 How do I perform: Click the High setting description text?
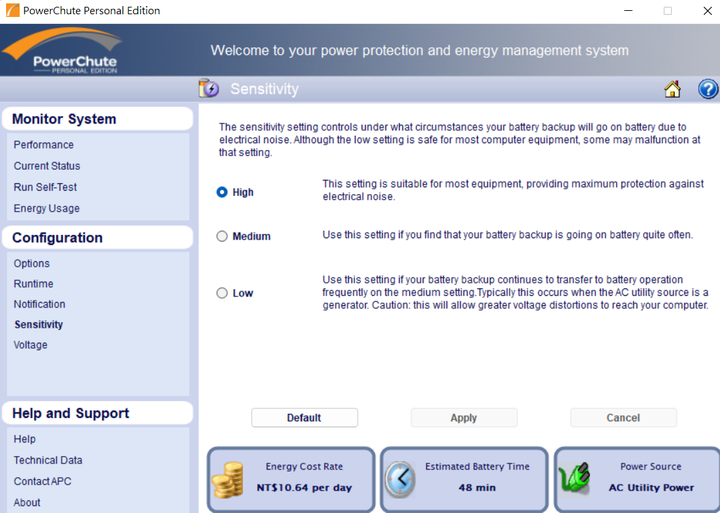click(513, 190)
